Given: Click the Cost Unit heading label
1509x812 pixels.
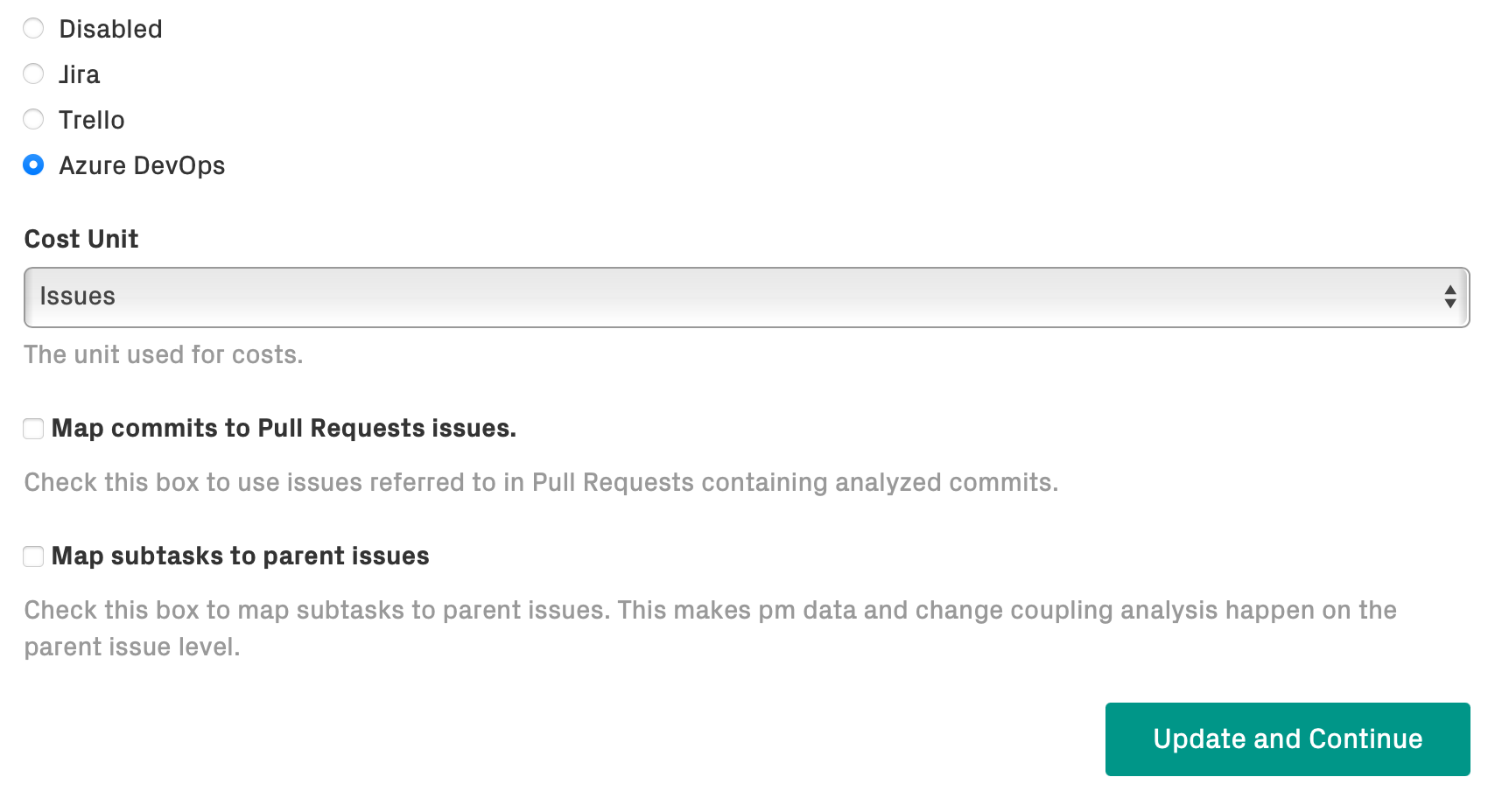Looking at the screenshot, I should point(81,239).
